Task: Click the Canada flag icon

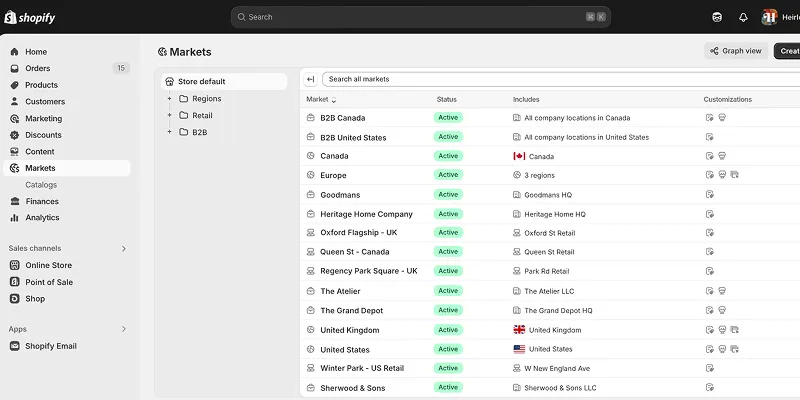Action: (x=519, y=156)
